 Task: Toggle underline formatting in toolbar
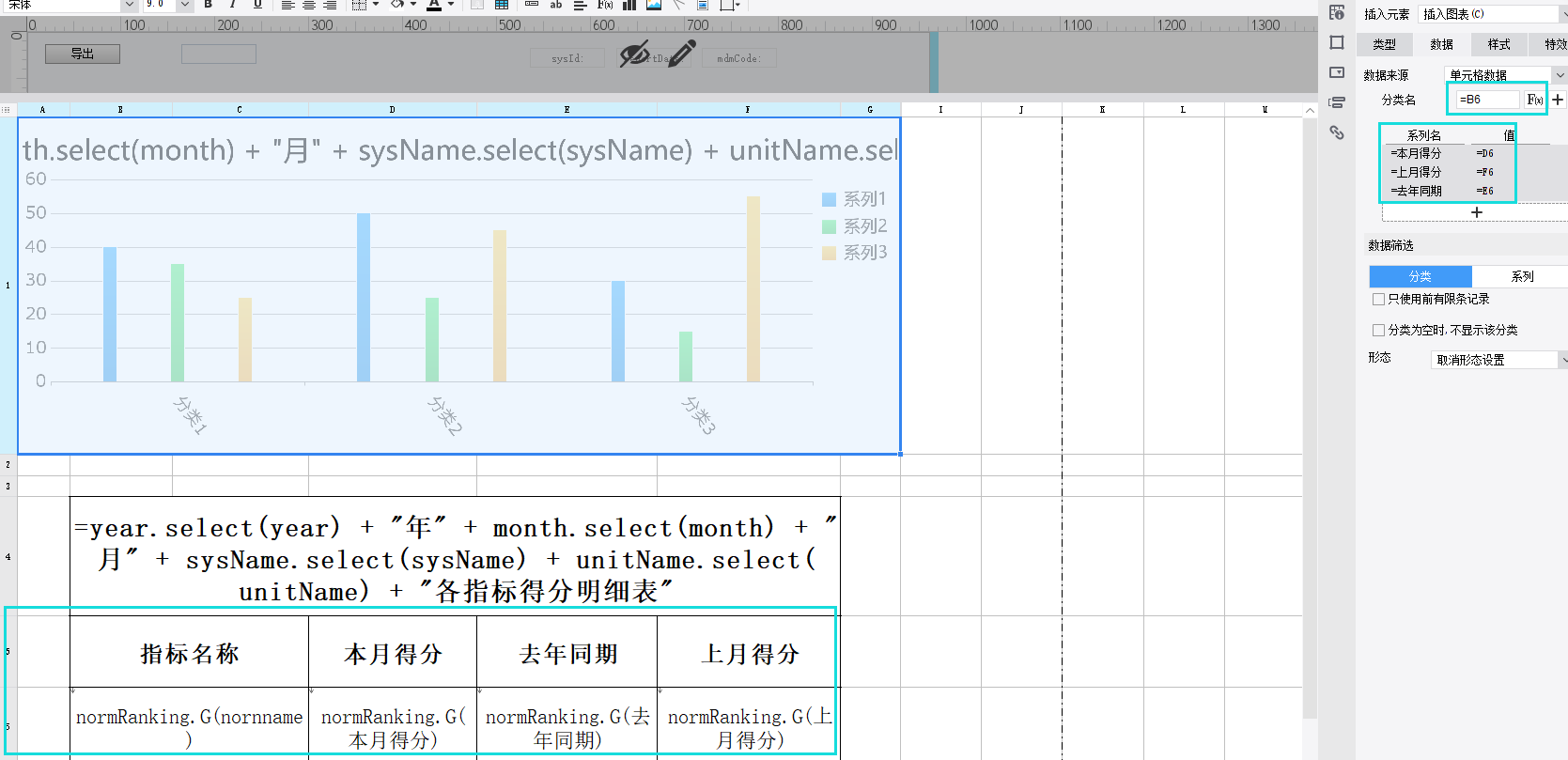coord(257,5)
